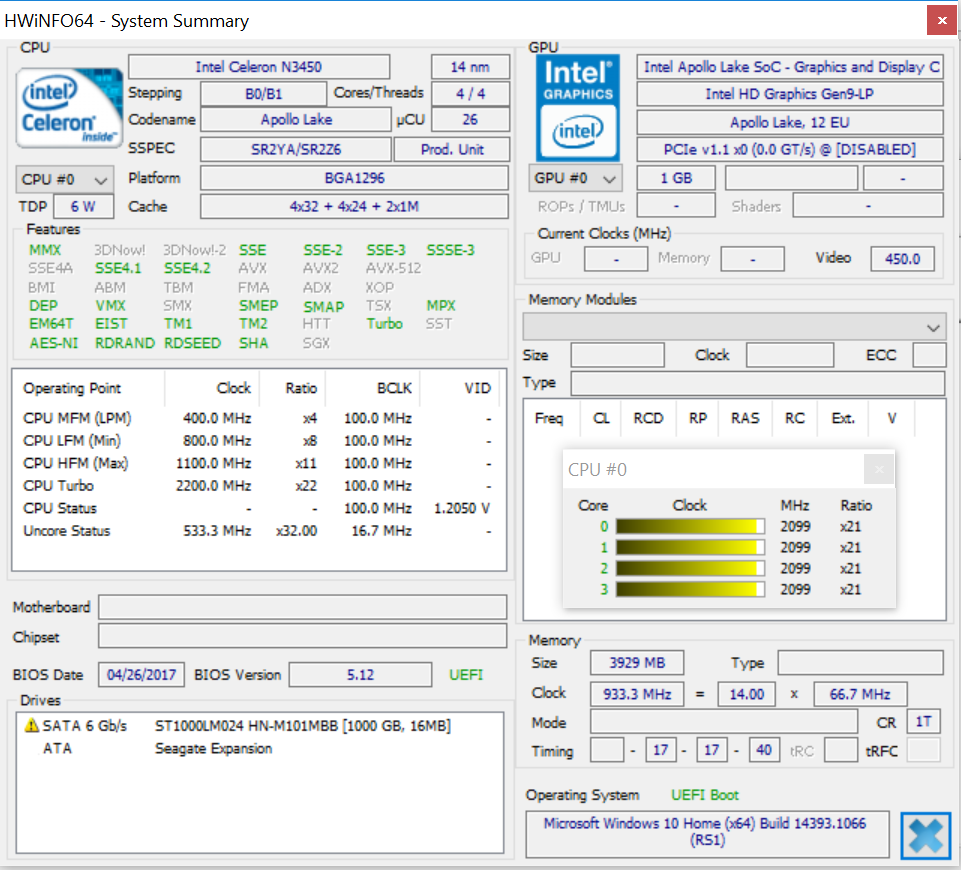This screenshot has height=870, width=961.
Task: Click the 1 GB GPU memory field
Action: (676, 178)
